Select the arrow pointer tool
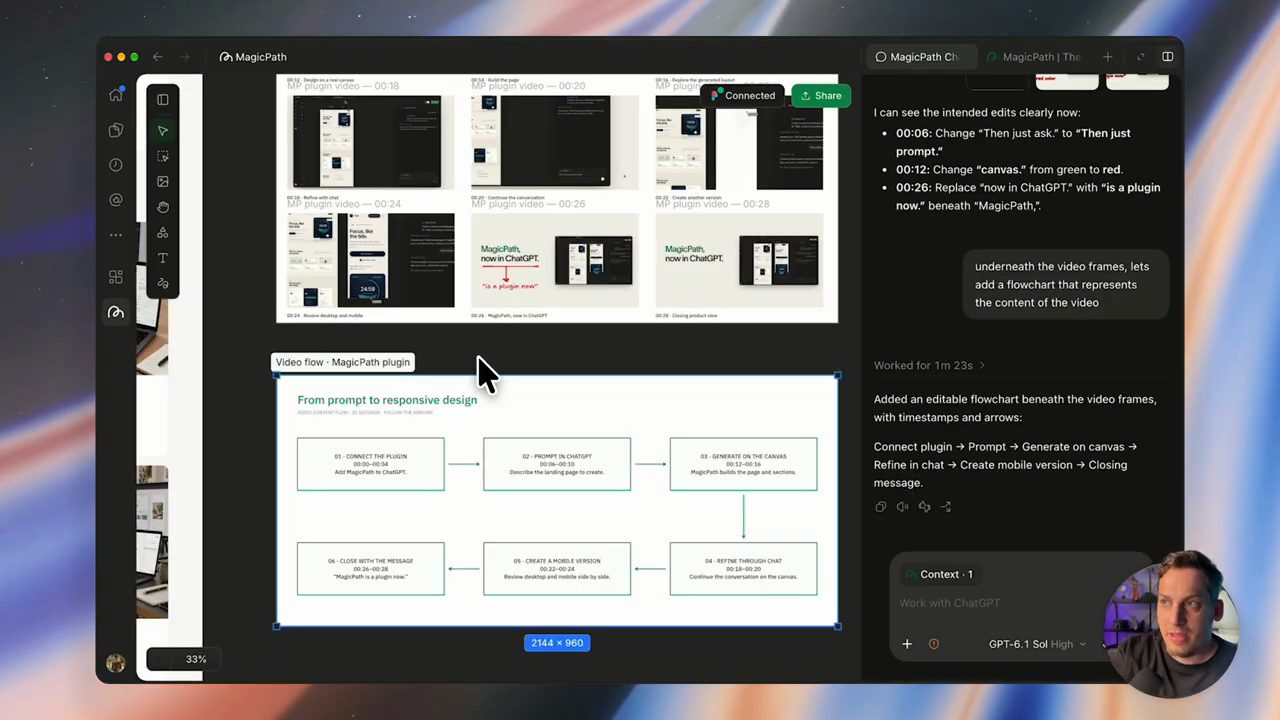Image resolution: width=1280 pixels, height=720 pixels. [x=163, y=131]
